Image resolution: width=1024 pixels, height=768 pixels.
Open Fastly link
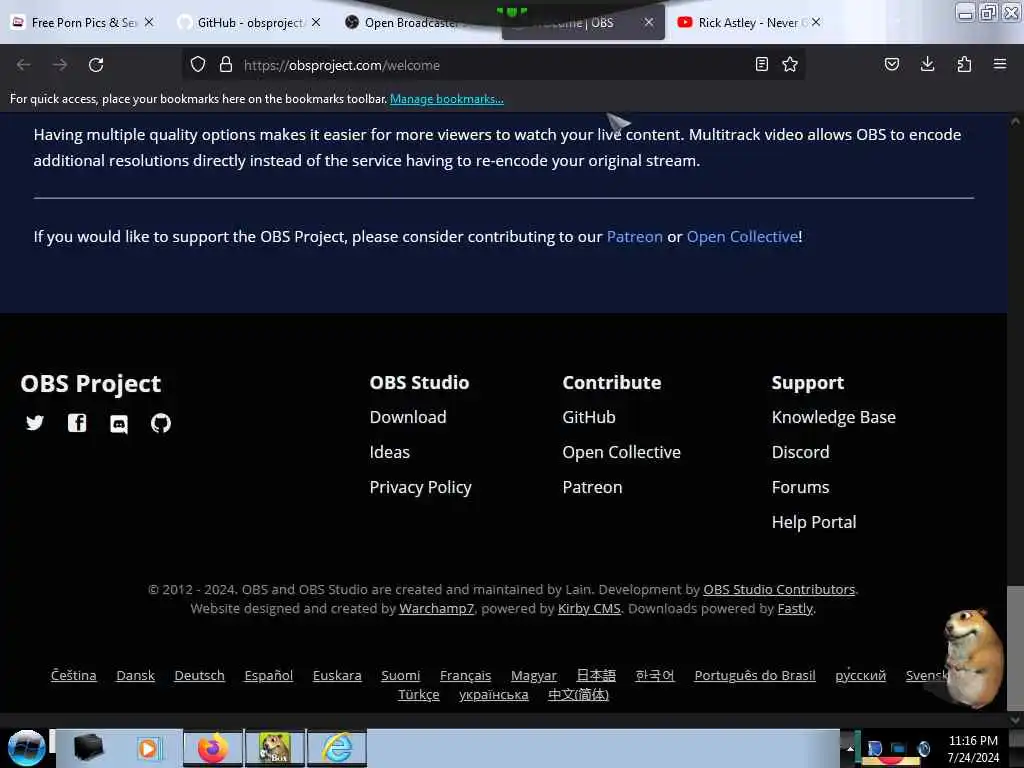point(795,609)
